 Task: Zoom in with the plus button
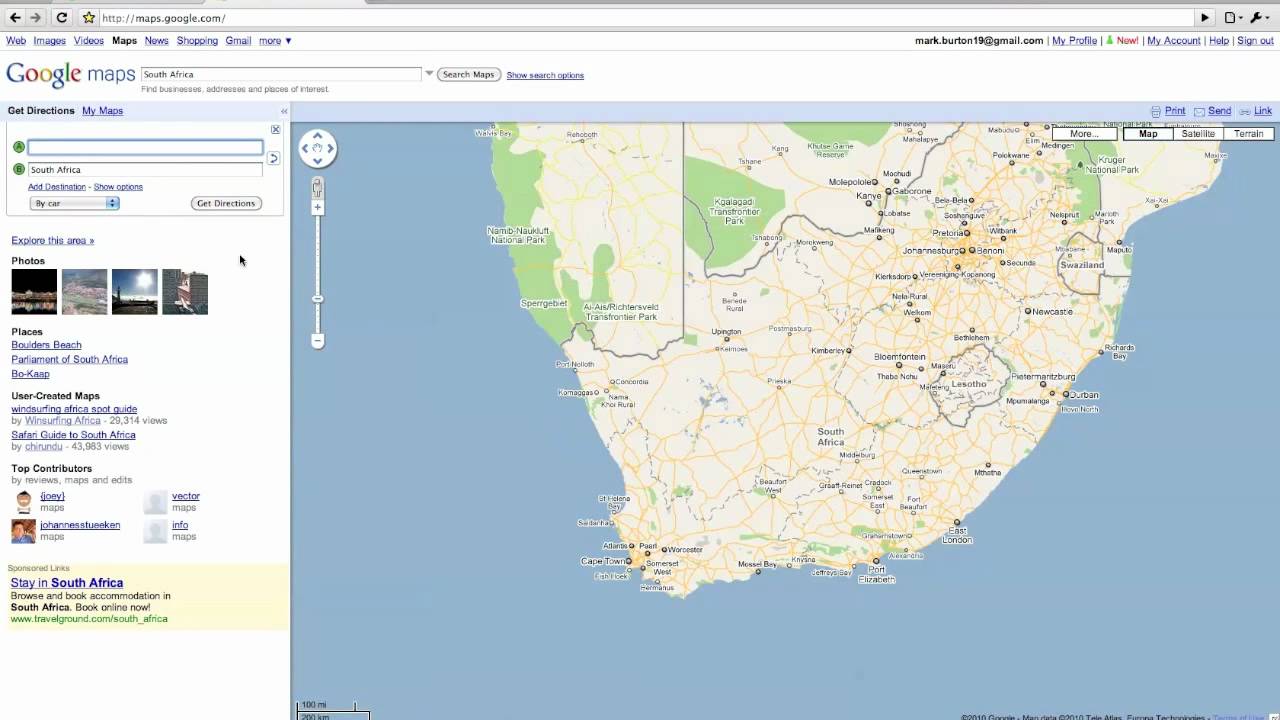tap(318, 208)
